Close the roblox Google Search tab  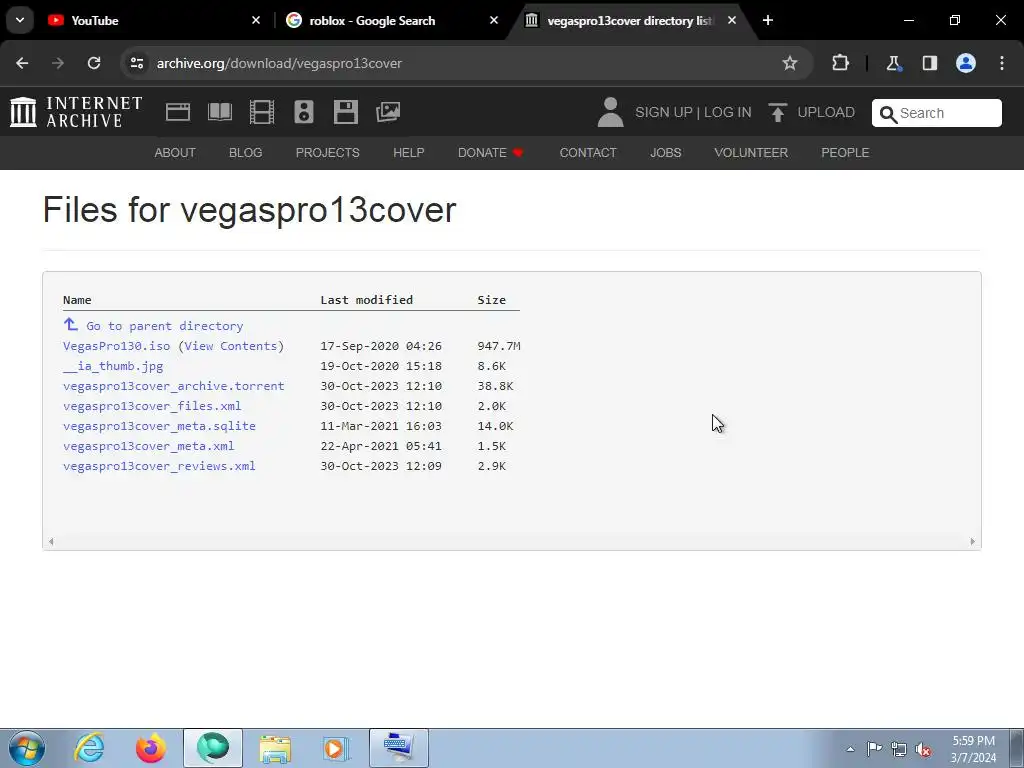point(494,21)
